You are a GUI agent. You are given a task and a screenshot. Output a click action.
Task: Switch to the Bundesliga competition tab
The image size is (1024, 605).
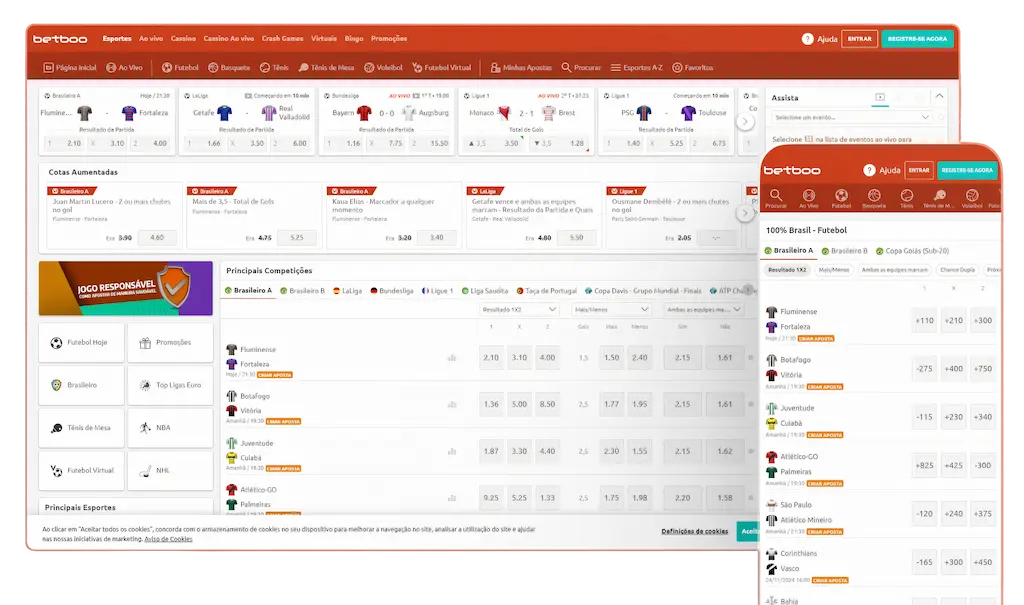[x=392, y=291]
